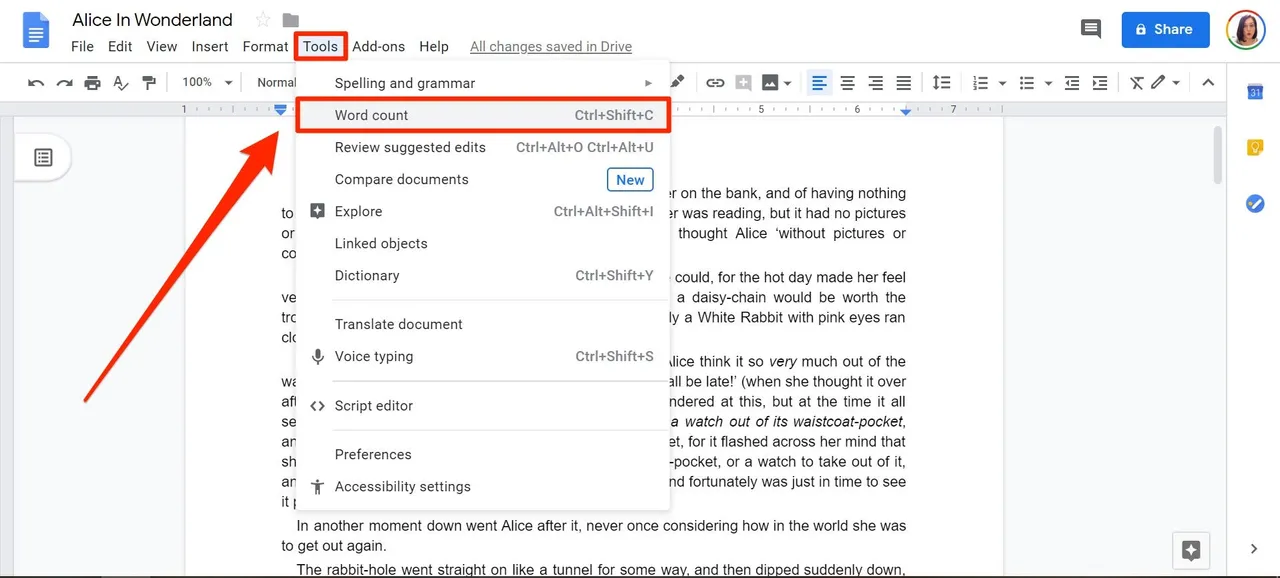Click the Explore button at bottom right

[x=1191, y=550]
